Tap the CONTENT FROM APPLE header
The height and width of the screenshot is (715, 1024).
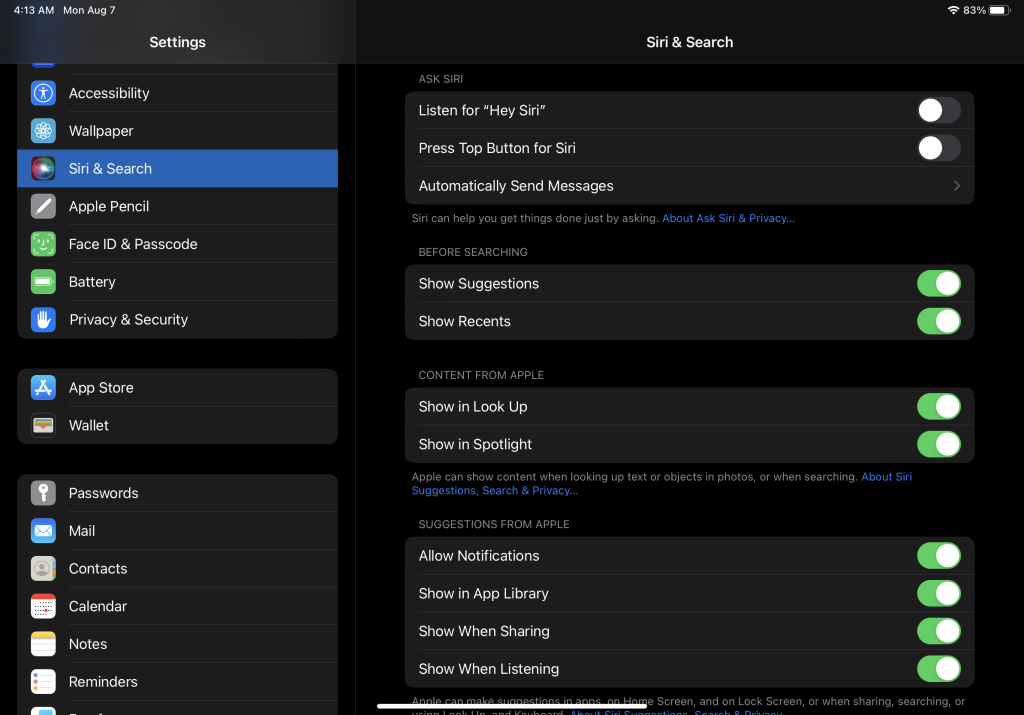click(481, 375)
